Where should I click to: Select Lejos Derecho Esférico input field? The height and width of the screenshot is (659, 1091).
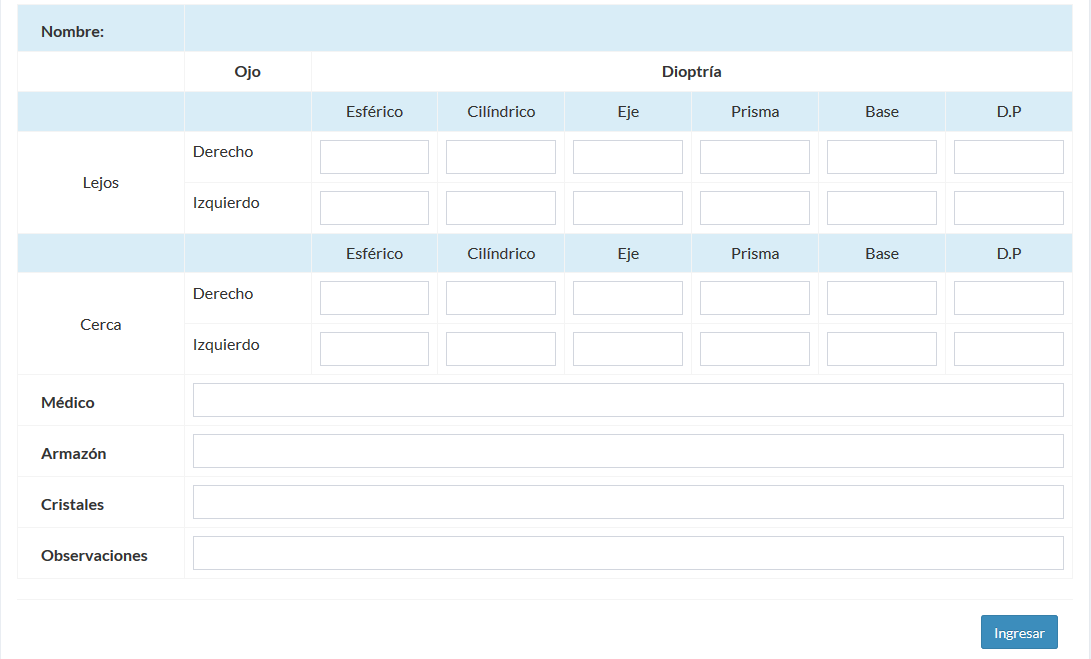pyautogui.click(x=374, y=157)
